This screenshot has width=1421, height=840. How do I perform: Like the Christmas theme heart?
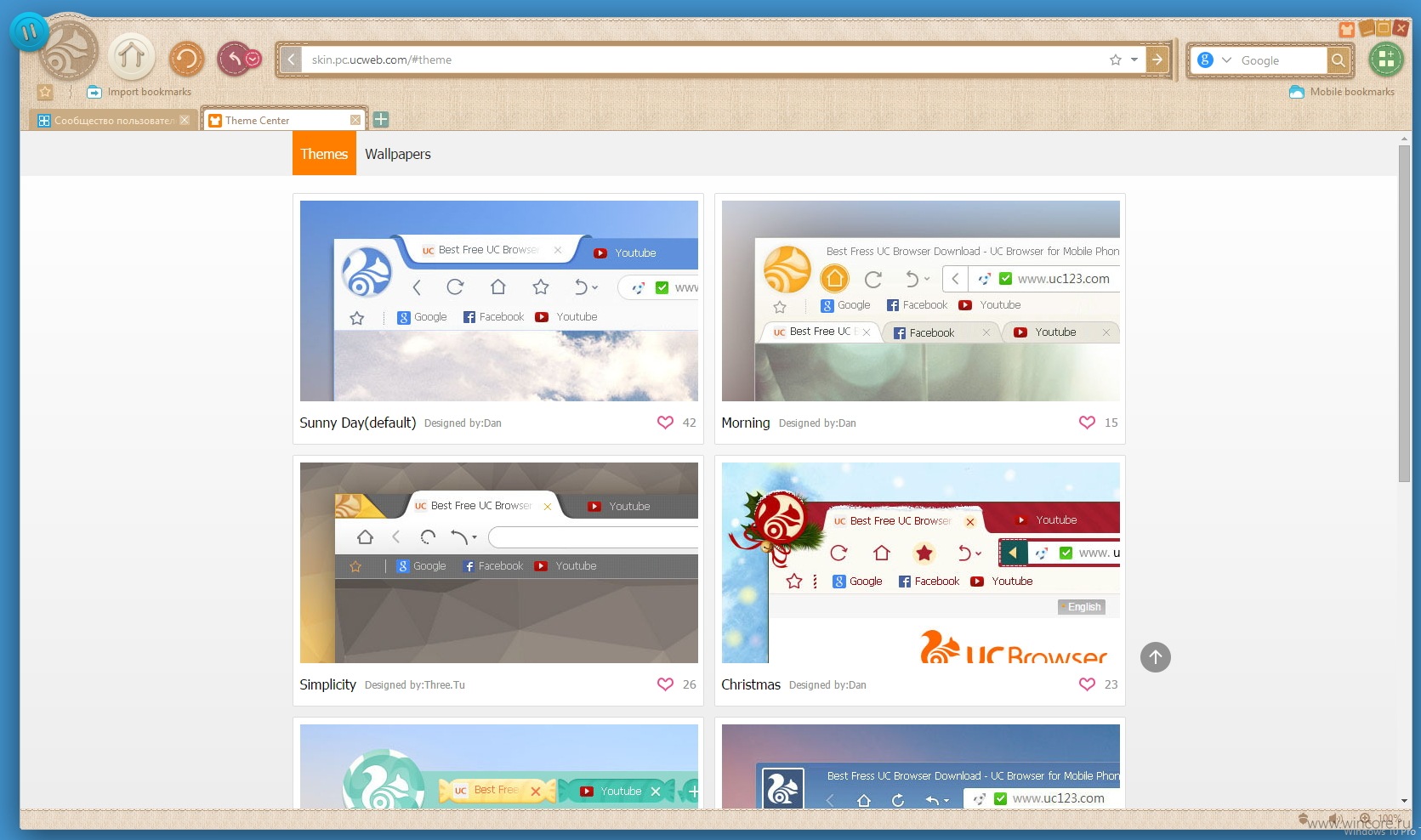point(1087,684)
